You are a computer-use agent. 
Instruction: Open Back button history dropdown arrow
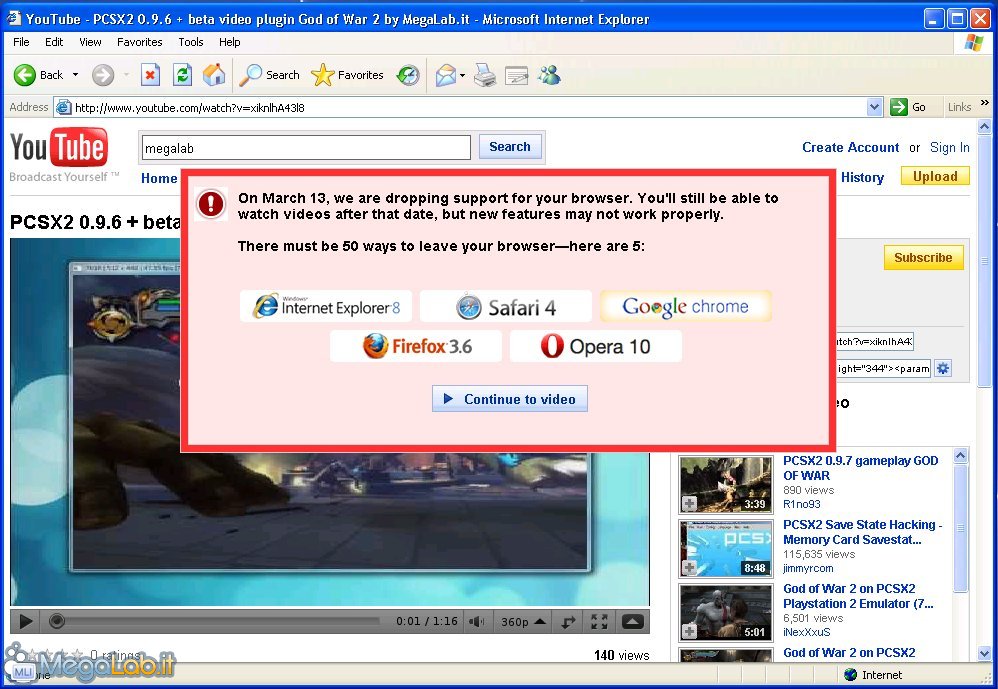[x=75, y=75]
